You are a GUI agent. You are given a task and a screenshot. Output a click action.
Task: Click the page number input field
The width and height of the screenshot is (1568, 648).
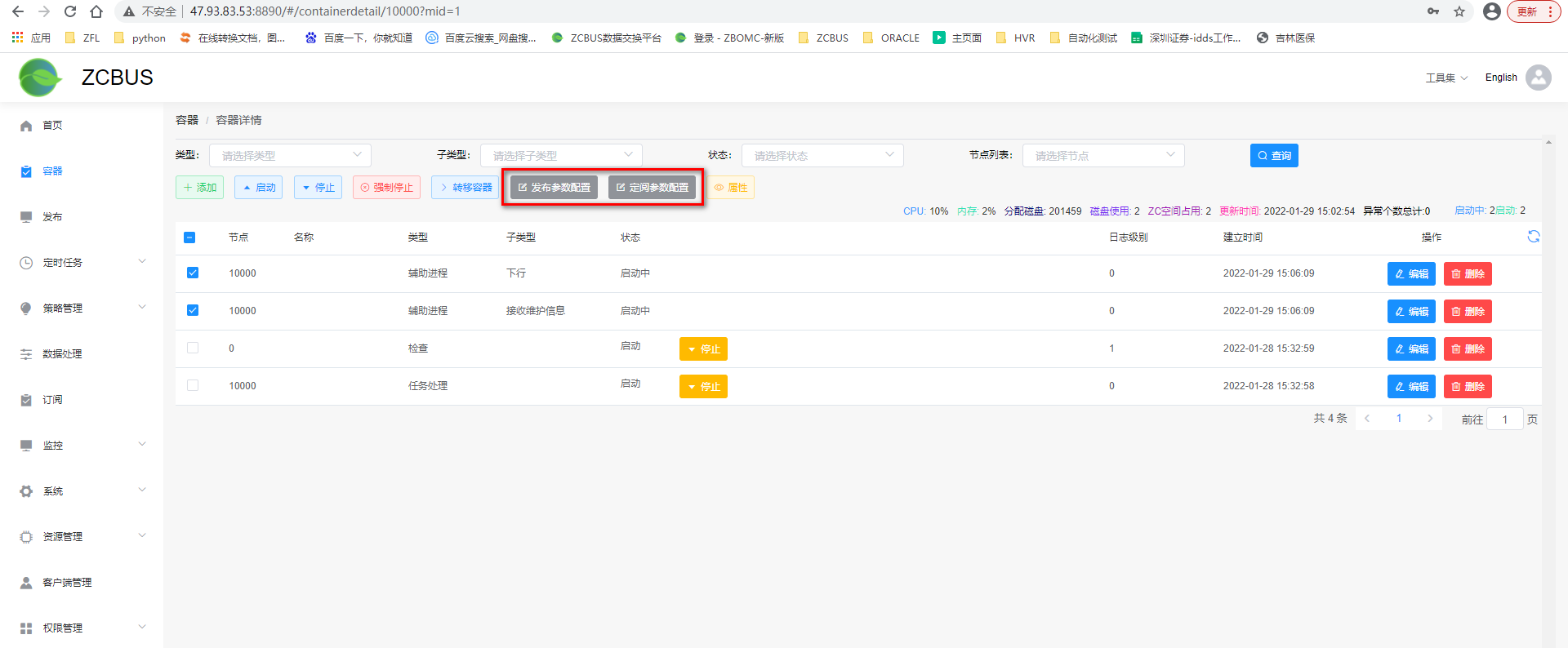1504,419
